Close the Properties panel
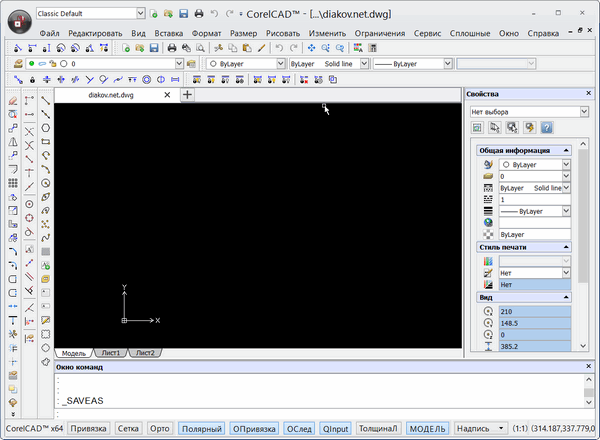The image size is (600, 440). point(589,95)
